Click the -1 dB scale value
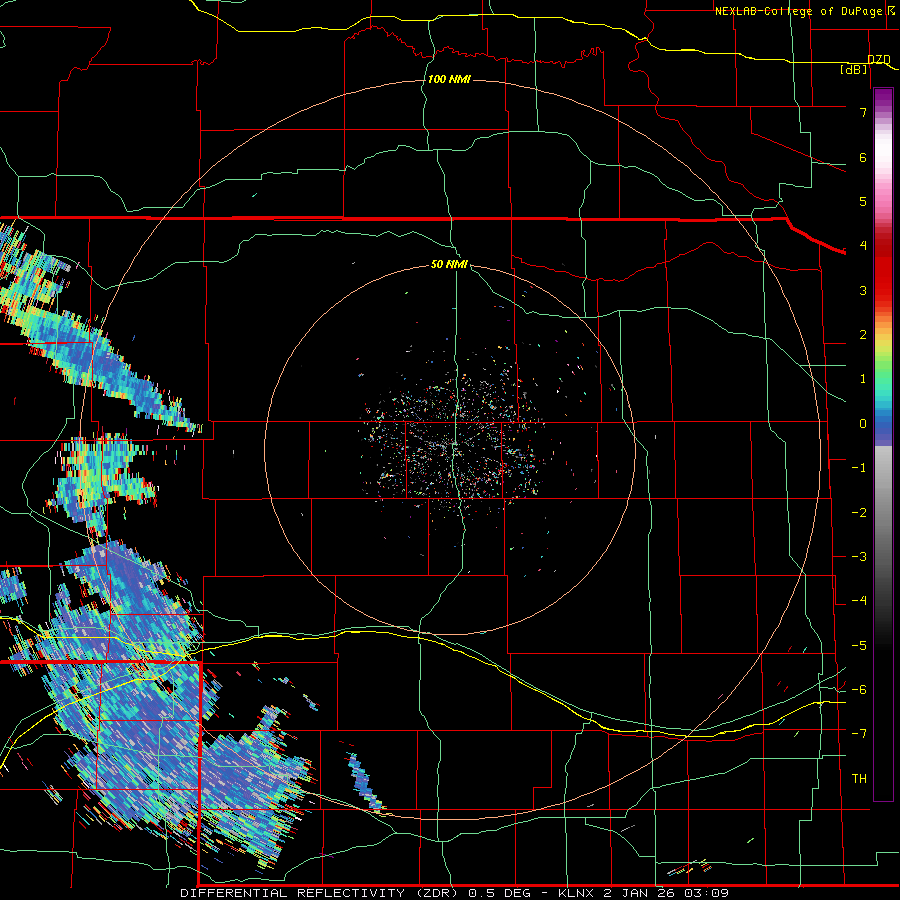Viewport: 900px width, 900px height. [859, 468]
